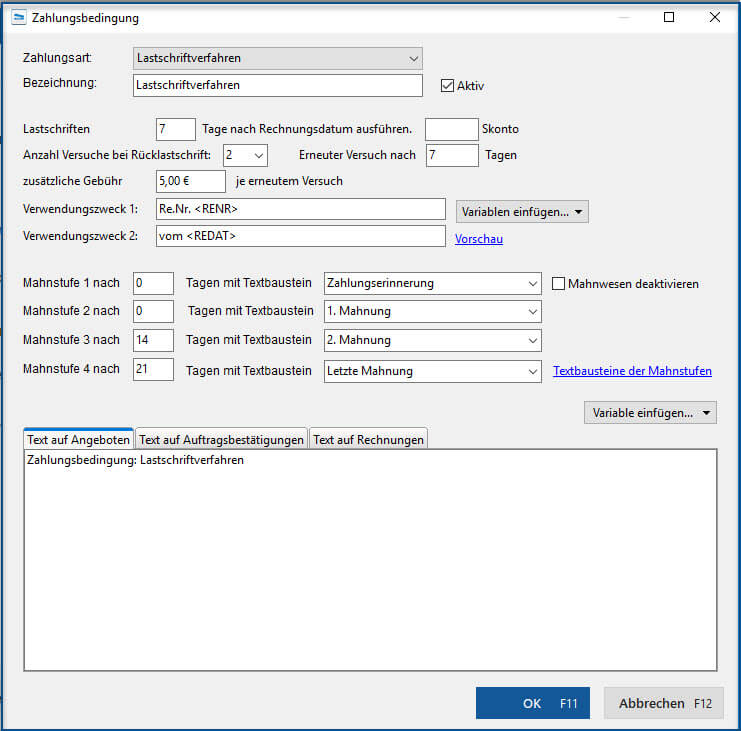Confirm with the OK F11 button

532,703
